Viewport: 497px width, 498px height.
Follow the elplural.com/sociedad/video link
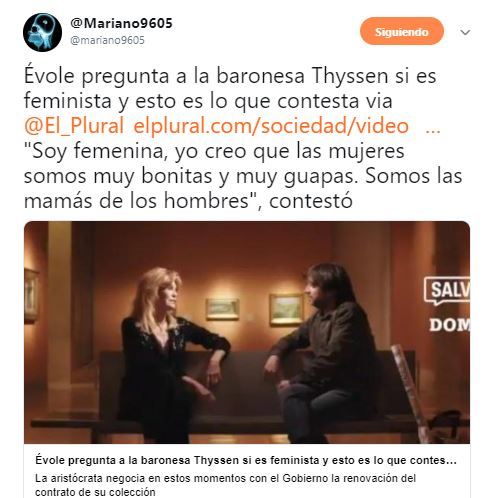(x=271, y=126)
